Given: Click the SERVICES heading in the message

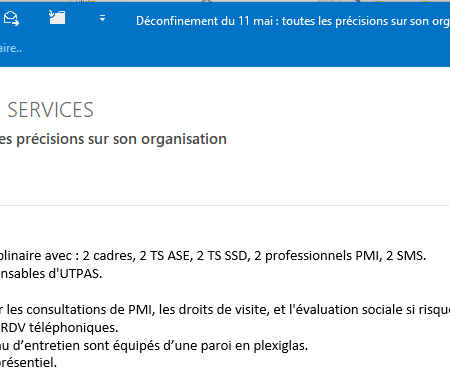Looking at the screenshot, I should (x=50, y=110).
